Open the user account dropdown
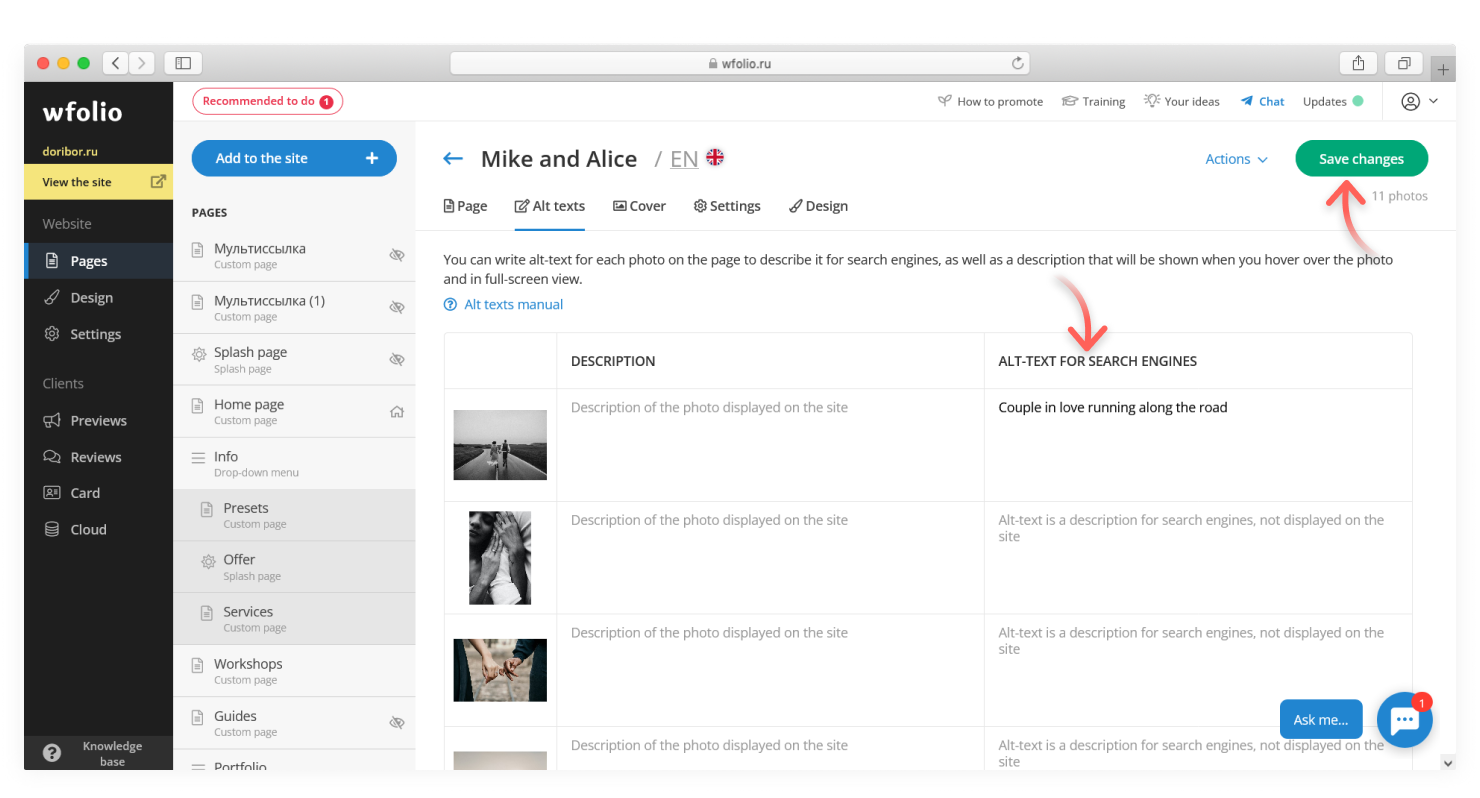 (1420, 101)
